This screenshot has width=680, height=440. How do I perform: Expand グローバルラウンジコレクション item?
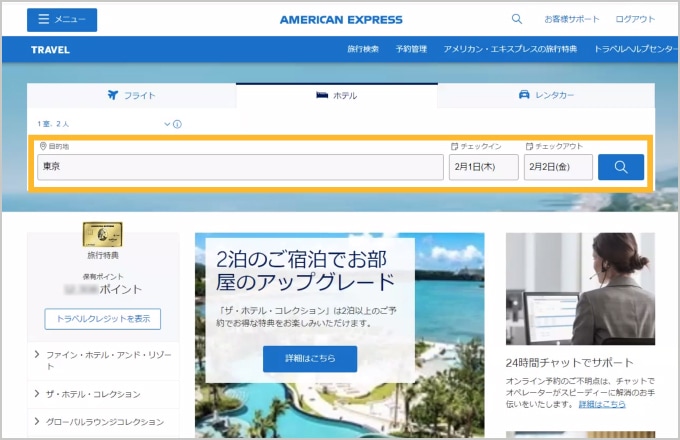pyautogui.click(x=103, y=422)
